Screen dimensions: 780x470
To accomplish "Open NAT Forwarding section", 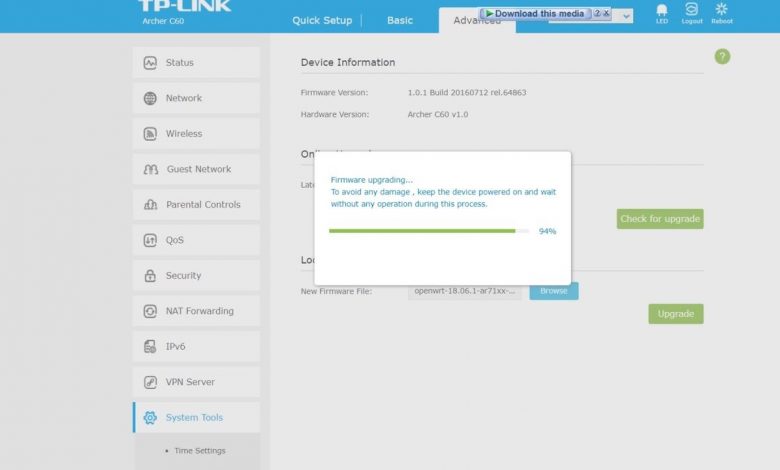I will [196, 311].
